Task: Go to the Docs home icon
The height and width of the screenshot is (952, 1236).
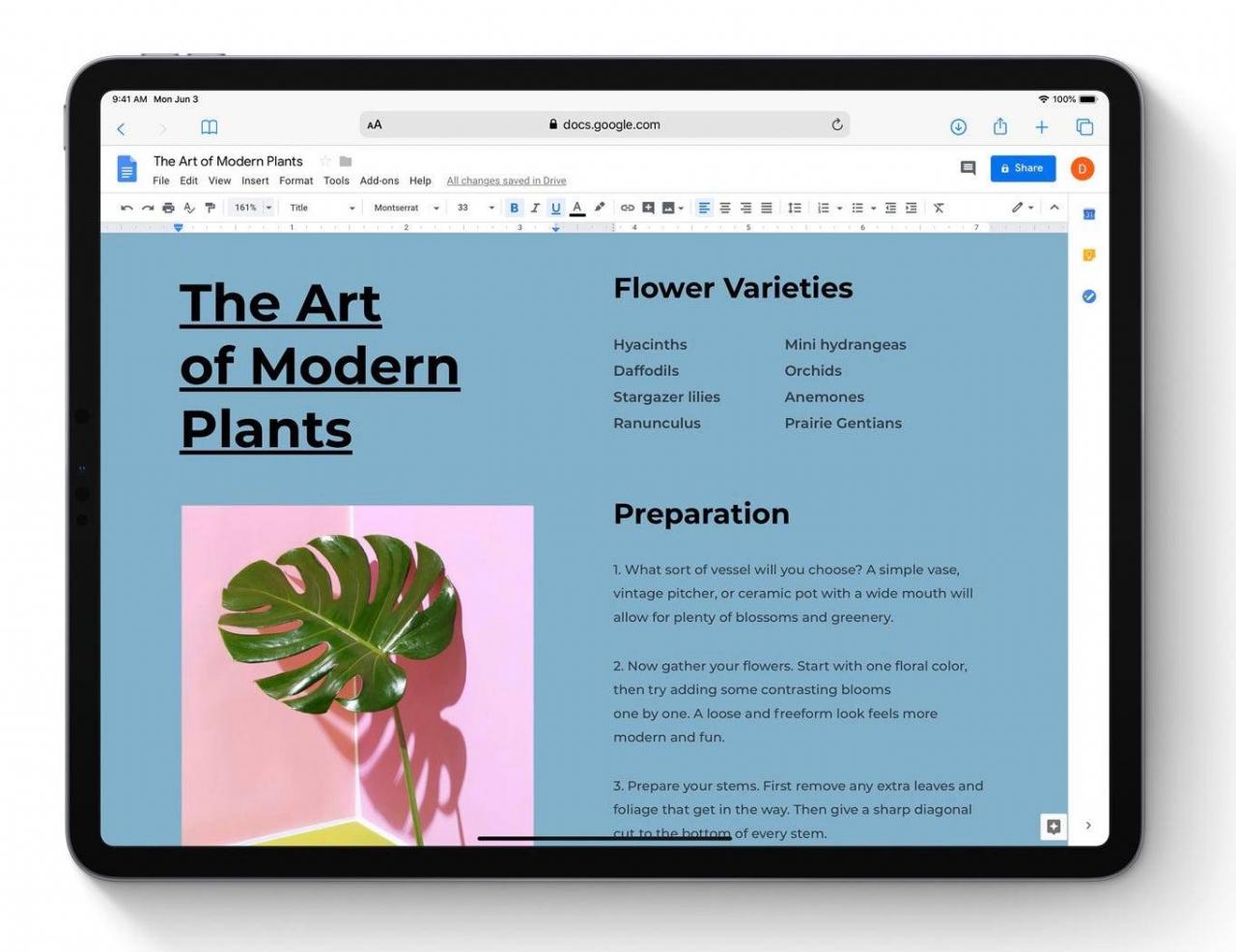Action: click(126, 168)
